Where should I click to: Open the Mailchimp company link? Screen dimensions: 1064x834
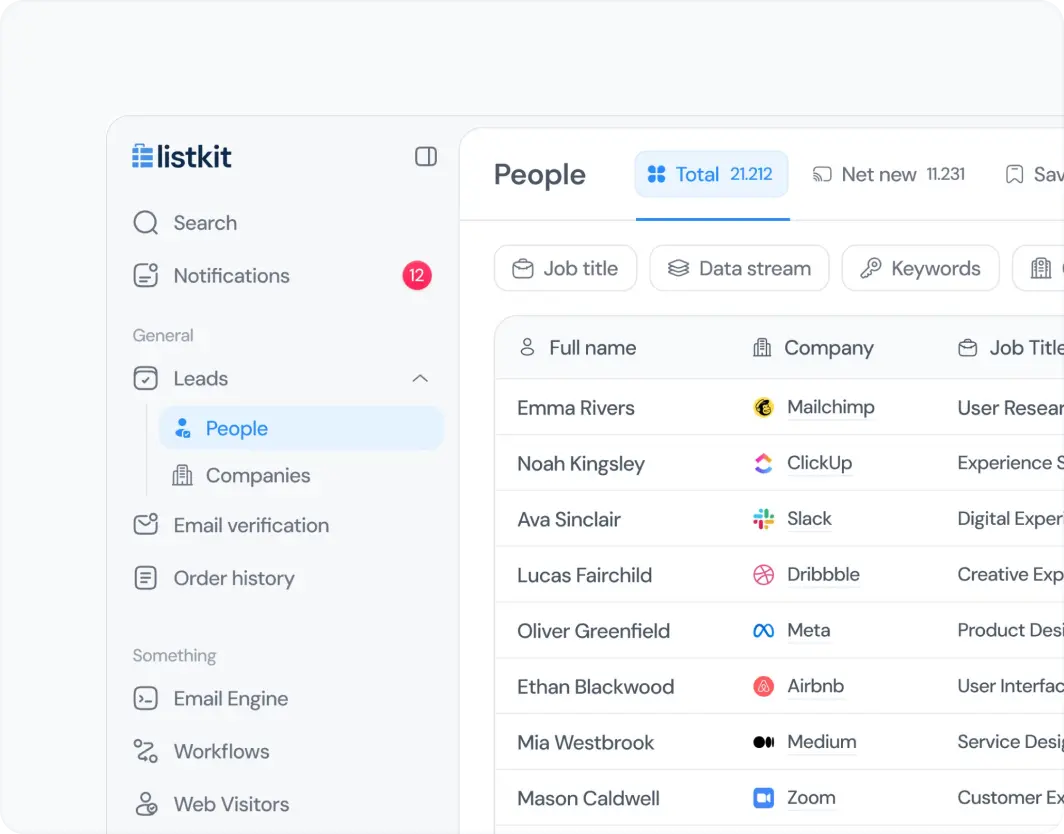831,407
